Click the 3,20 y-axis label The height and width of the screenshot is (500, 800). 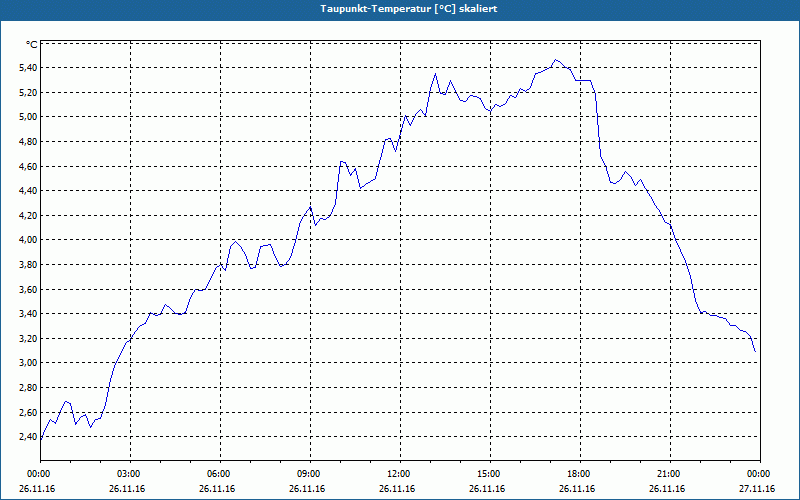pos(29,338)
